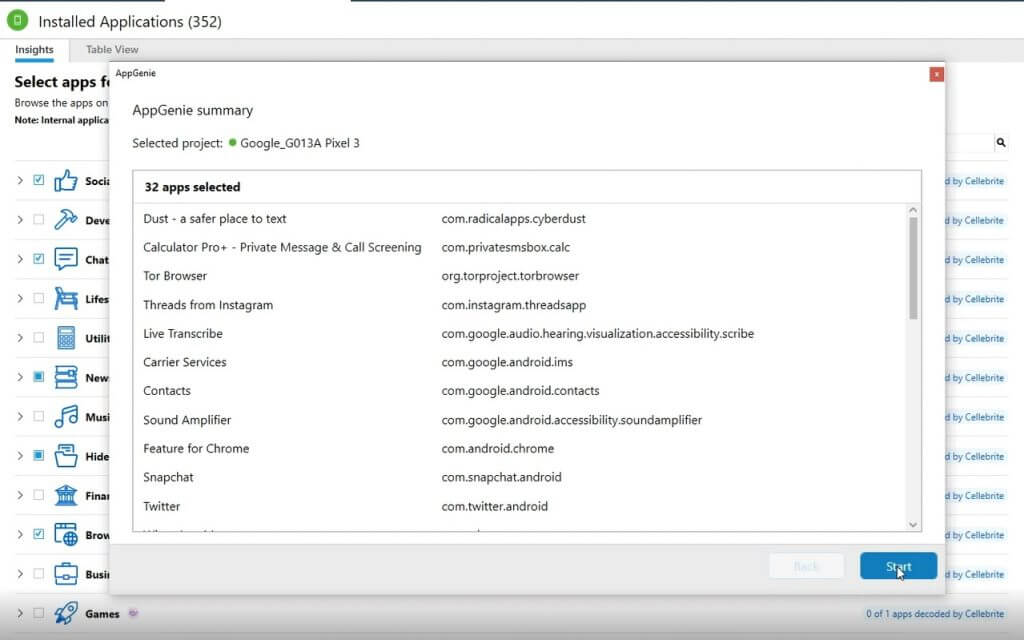This screenshot has height=640, width=1024.
Task: Click the Business briefcase icon
Action: (x=65, y=574)
